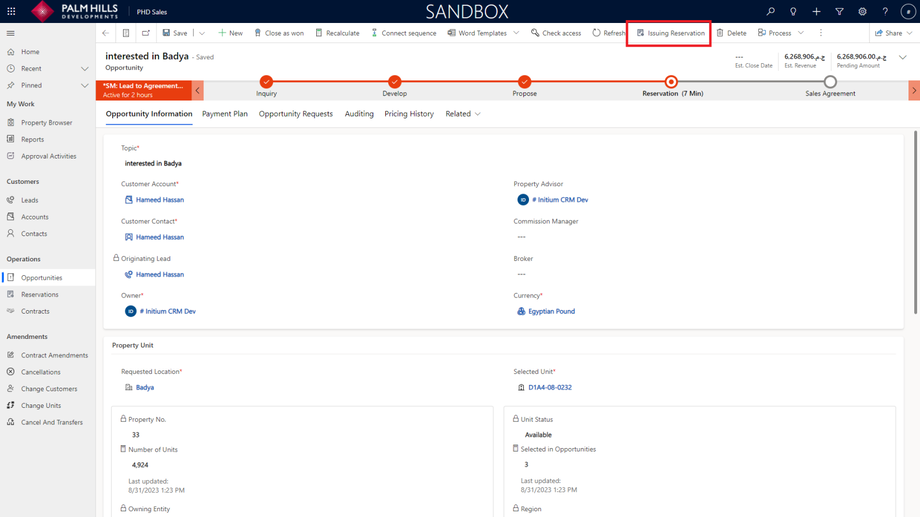The height and width of the screenshot is (517, 920).
Task: Click the help question mark icon
Action: (x=885, y=11)
